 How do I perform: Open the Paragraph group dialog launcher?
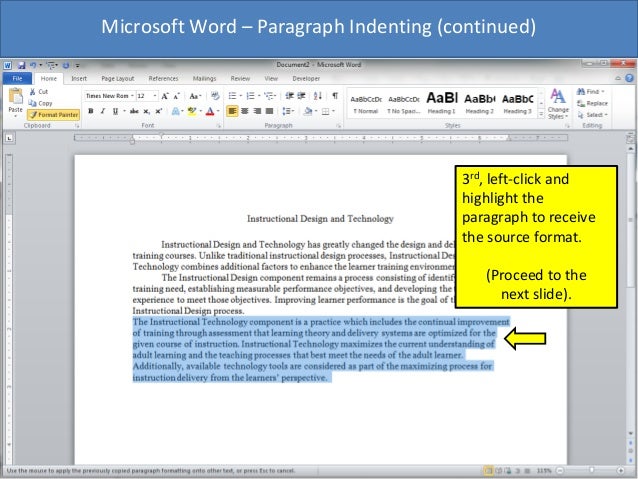point(338,126)
